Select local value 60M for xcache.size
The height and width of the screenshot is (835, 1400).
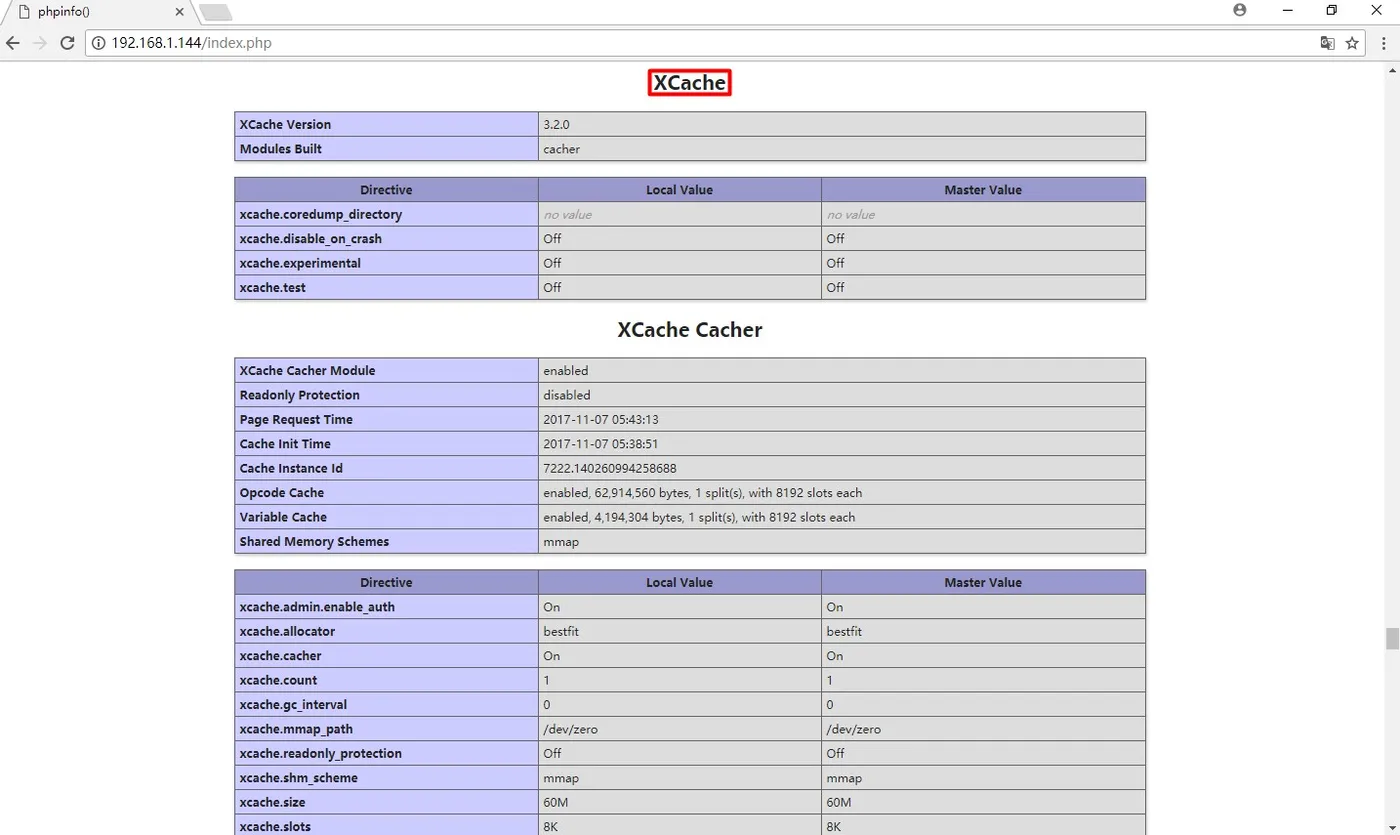point(555,802)
